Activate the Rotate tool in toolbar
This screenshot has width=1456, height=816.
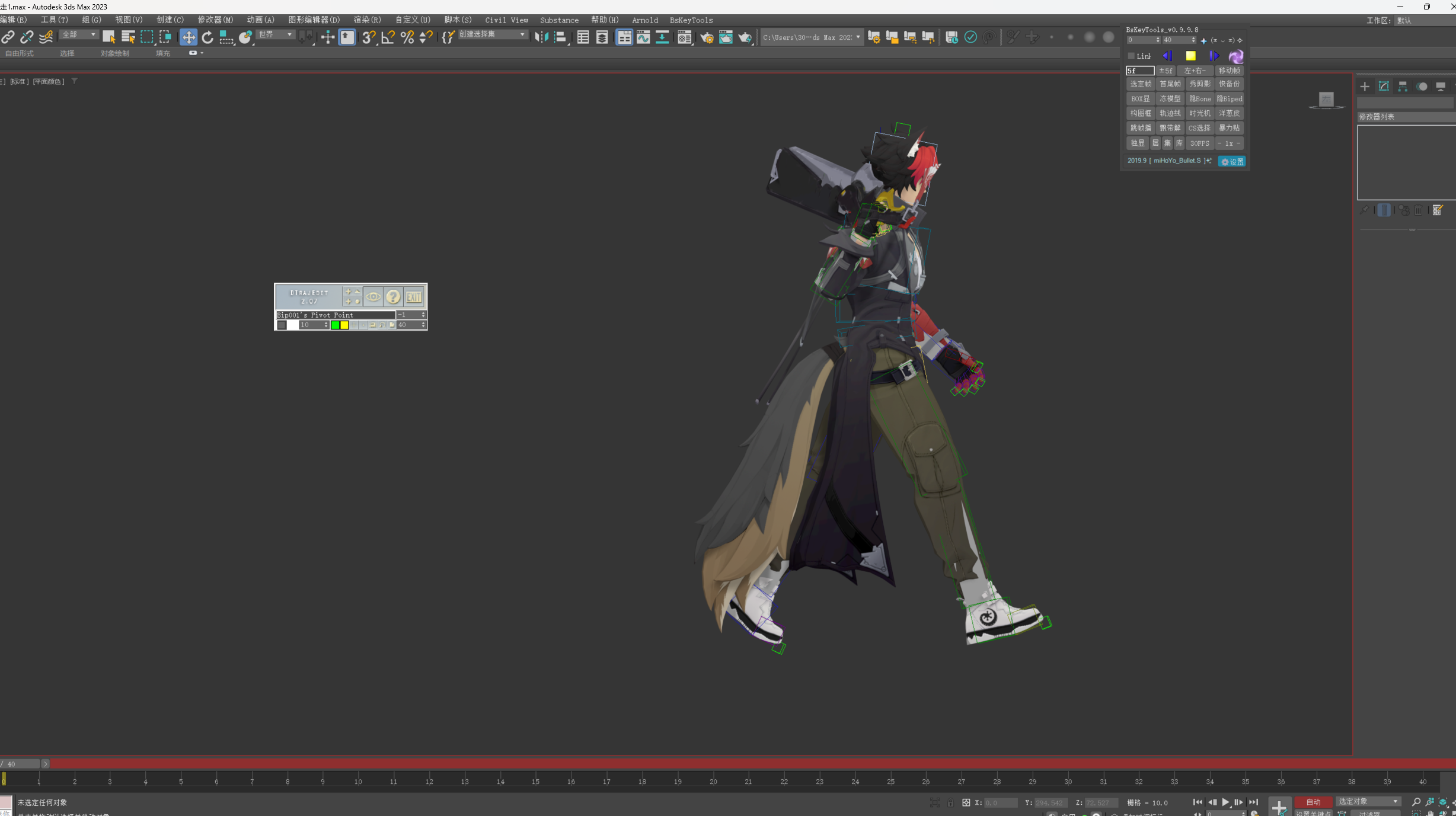(207, 37)
